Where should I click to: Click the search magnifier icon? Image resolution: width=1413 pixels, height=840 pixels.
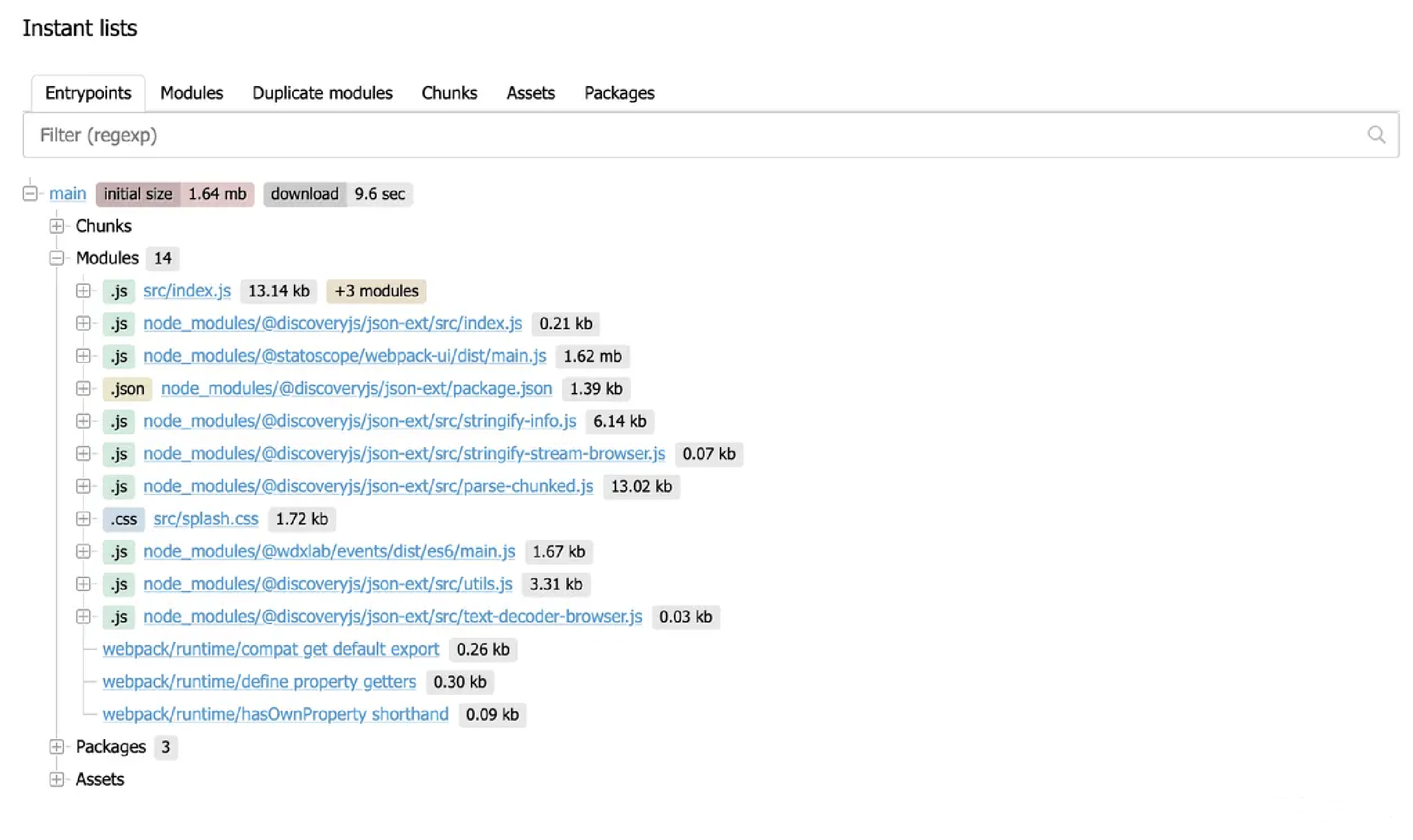(1376, 135)
